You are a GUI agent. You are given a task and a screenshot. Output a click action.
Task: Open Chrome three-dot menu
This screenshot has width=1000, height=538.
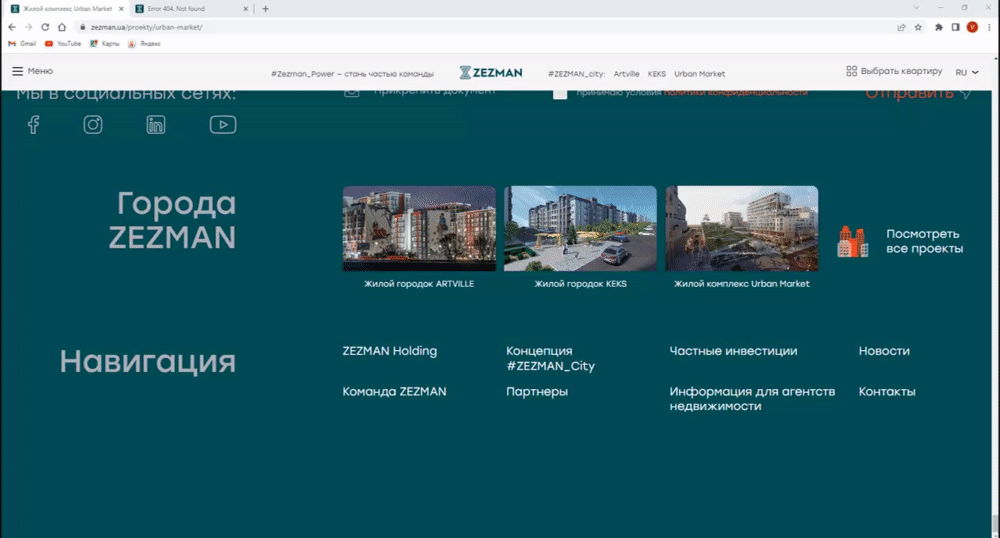click(x=989, y=27)
